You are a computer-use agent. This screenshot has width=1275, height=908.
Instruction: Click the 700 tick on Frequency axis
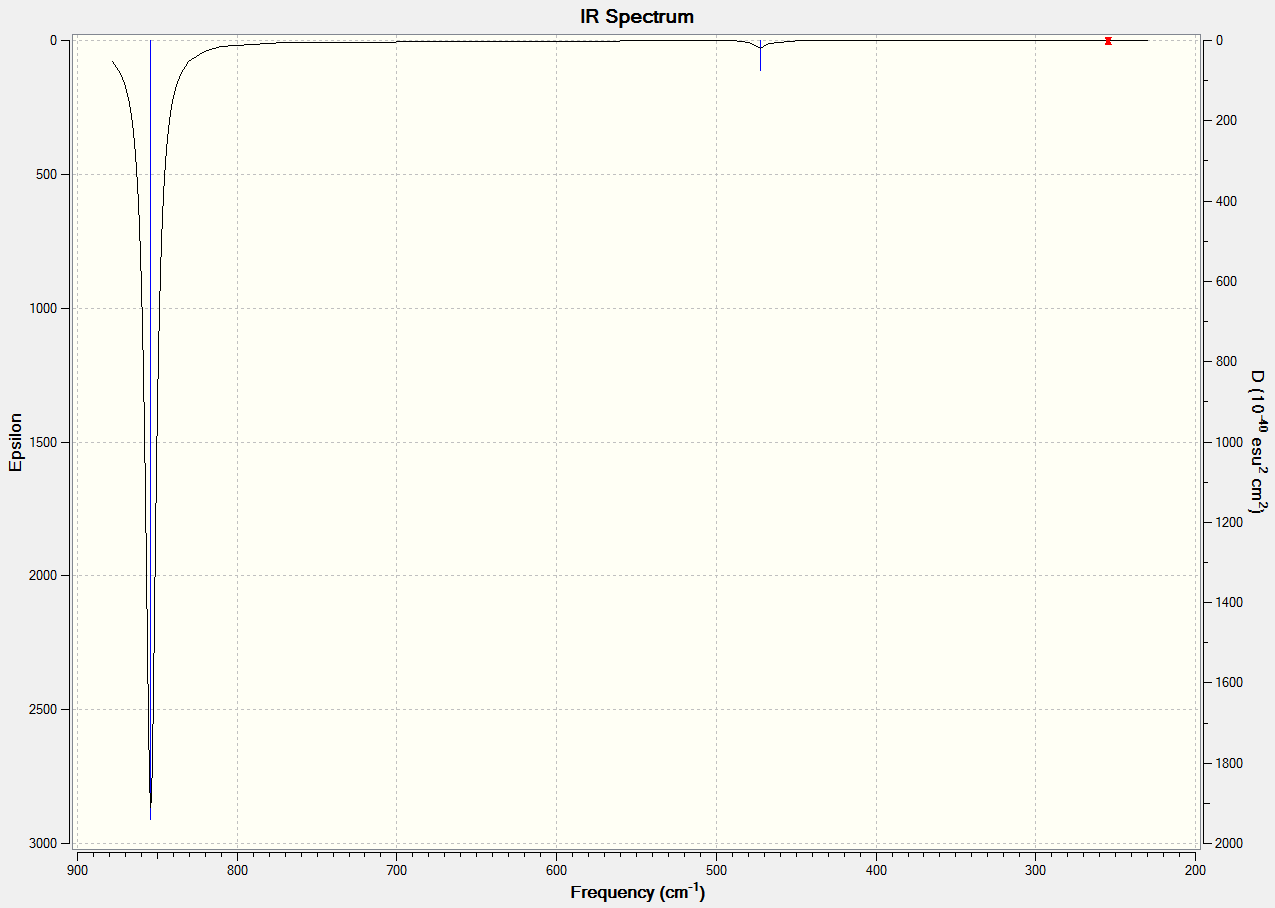(x=397, y=870)
